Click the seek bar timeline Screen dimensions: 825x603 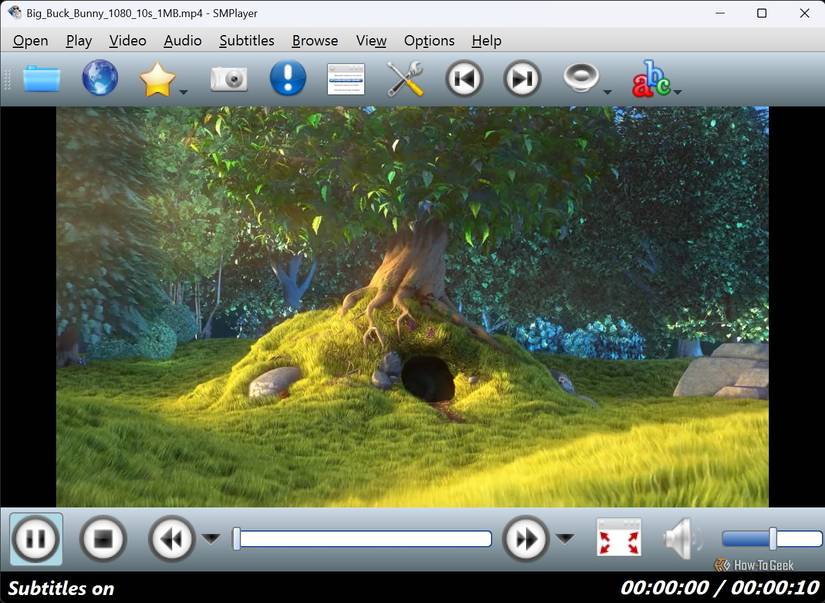tap(363, 539)
